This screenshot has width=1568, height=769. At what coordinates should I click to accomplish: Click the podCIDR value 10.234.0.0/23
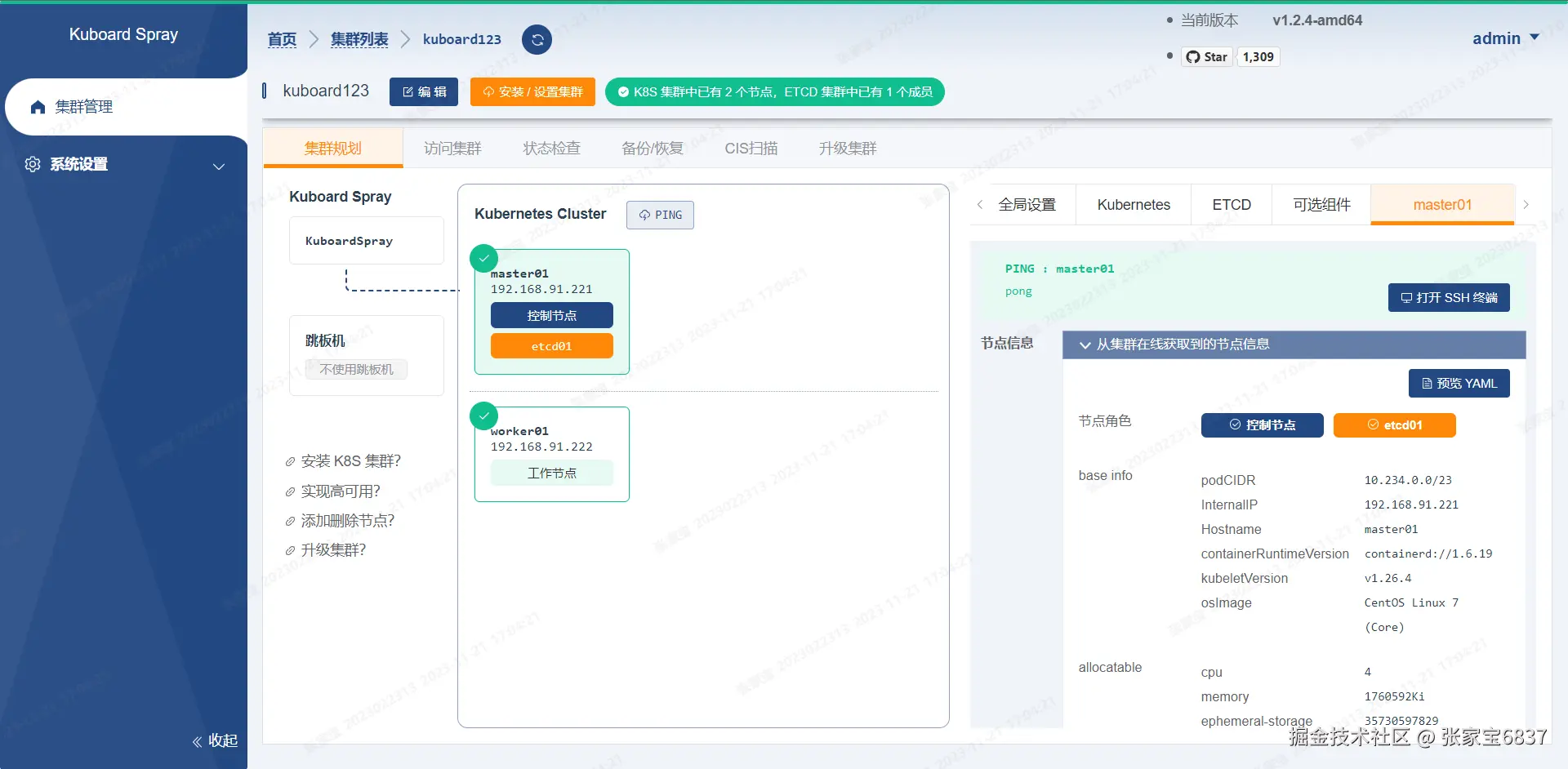(1408, 480)
